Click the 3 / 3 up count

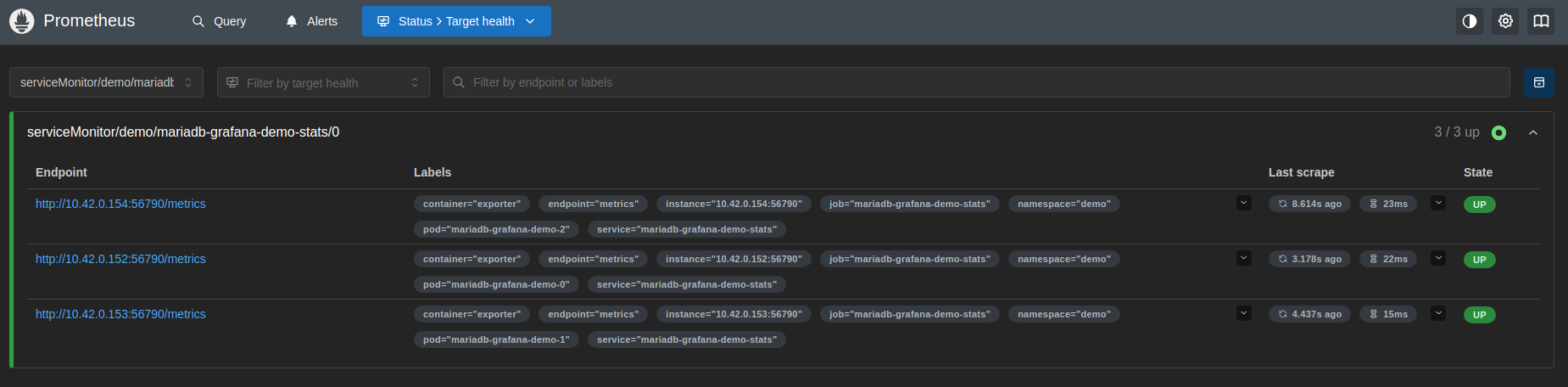[1456, 132]
